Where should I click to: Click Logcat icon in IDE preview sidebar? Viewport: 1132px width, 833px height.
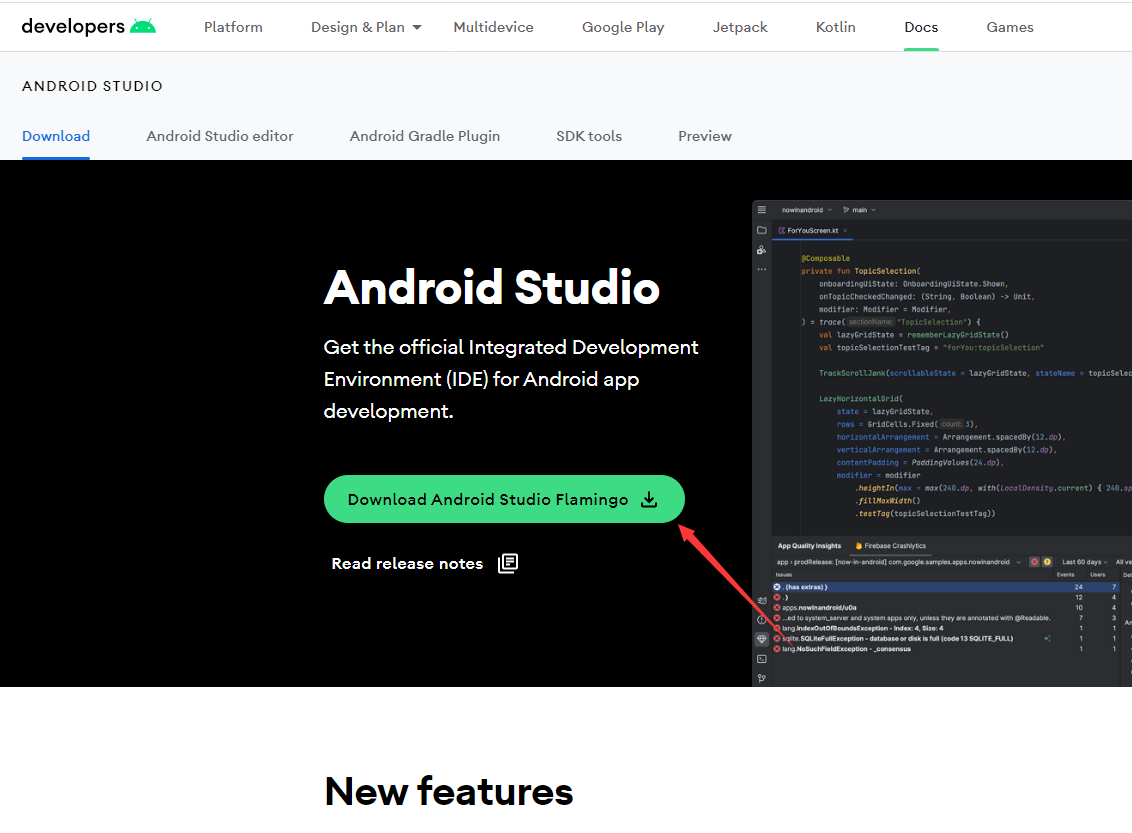click(762, 601)
